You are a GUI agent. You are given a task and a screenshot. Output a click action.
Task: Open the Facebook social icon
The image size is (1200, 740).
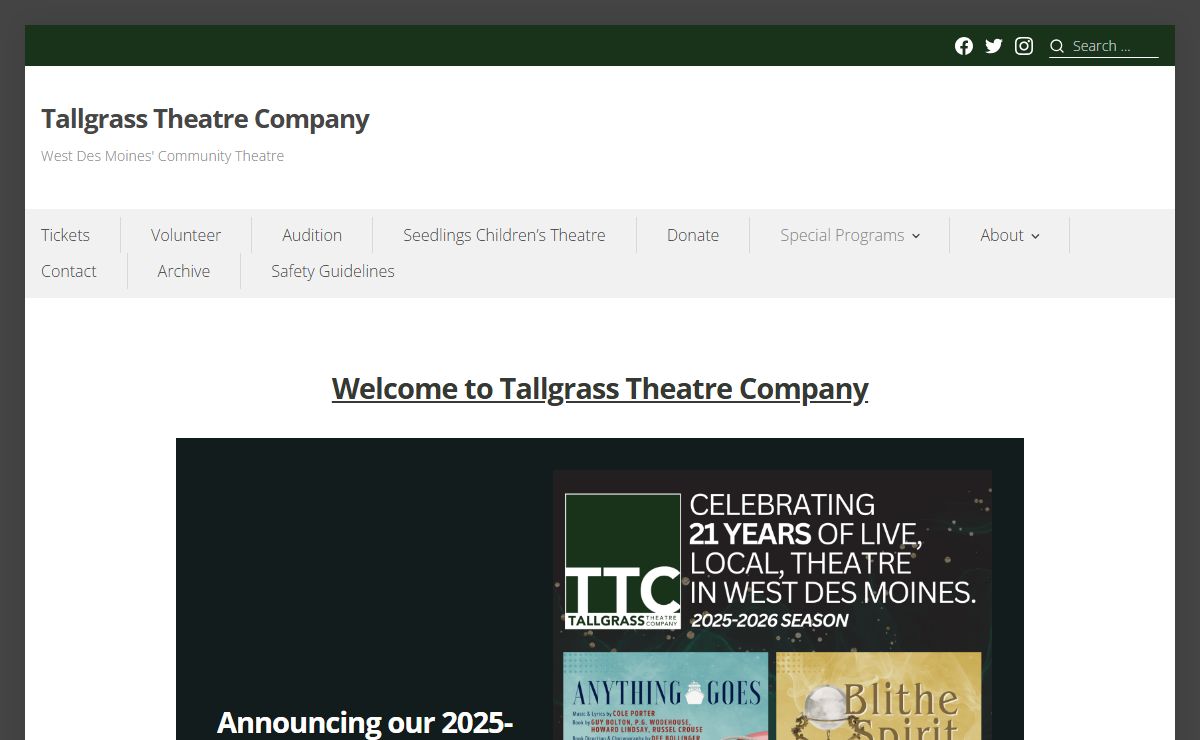964,46
